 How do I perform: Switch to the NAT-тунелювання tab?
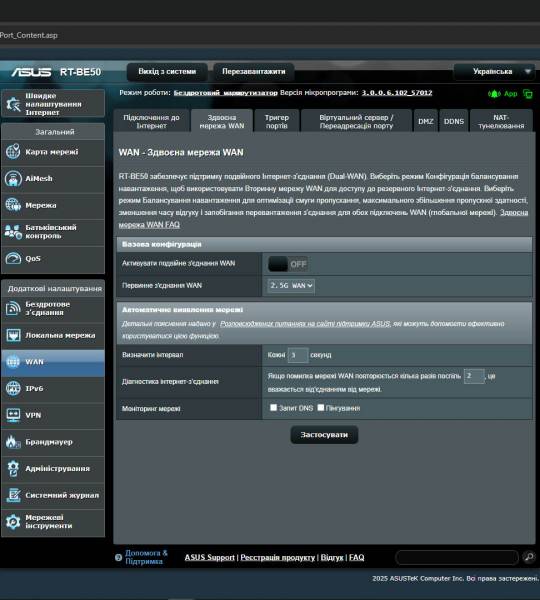501,121
